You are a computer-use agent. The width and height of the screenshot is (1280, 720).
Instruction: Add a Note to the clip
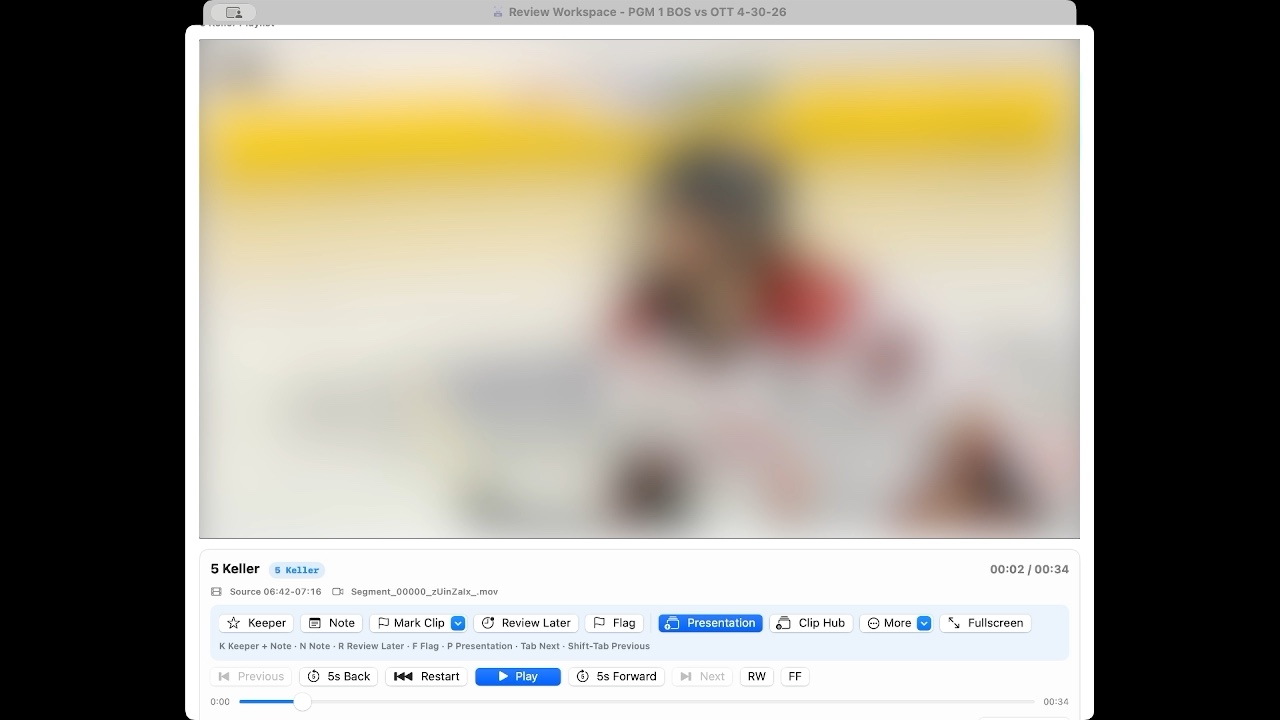coord(331,623)
